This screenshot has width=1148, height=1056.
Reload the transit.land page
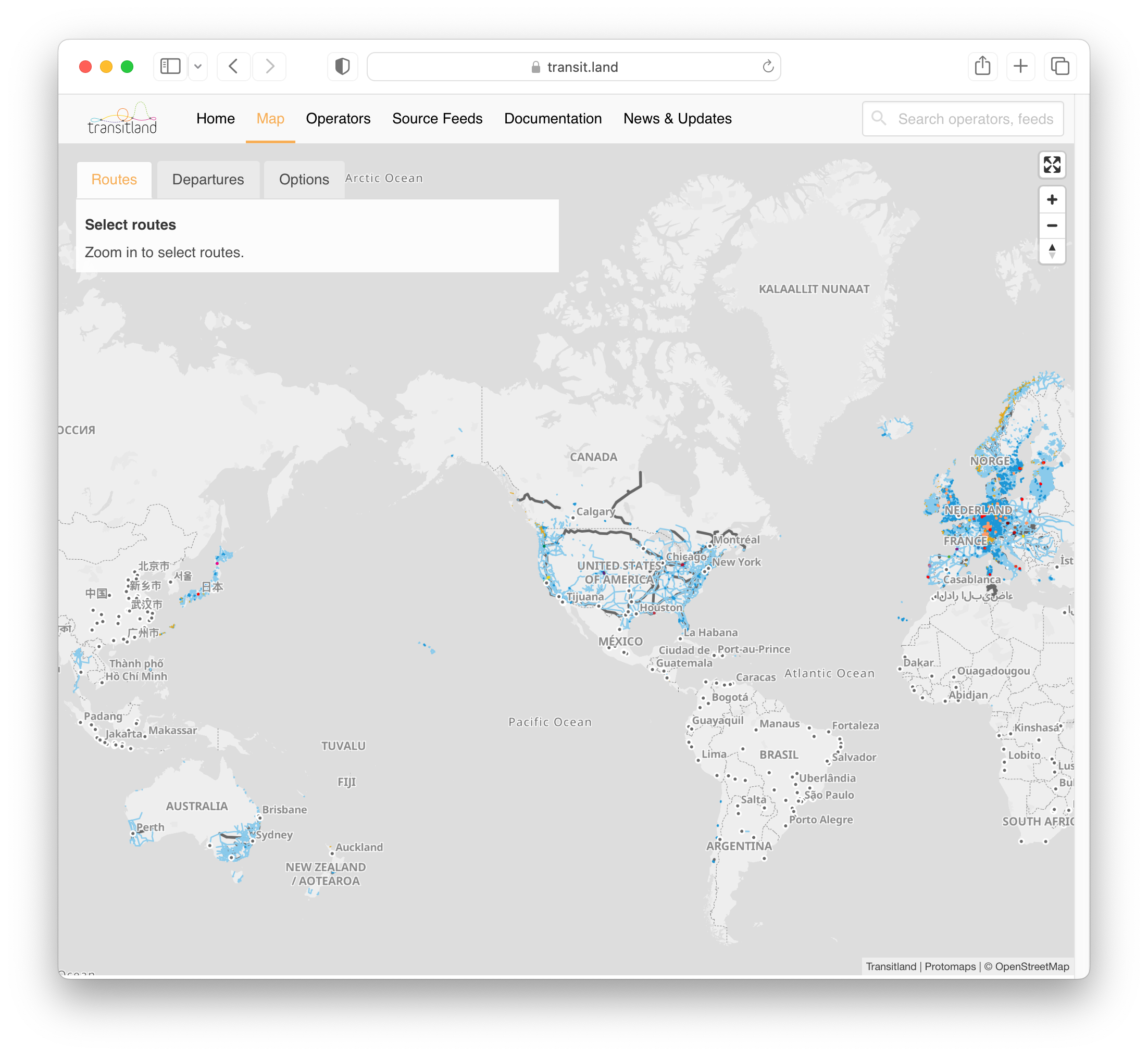tap(768, 66)
